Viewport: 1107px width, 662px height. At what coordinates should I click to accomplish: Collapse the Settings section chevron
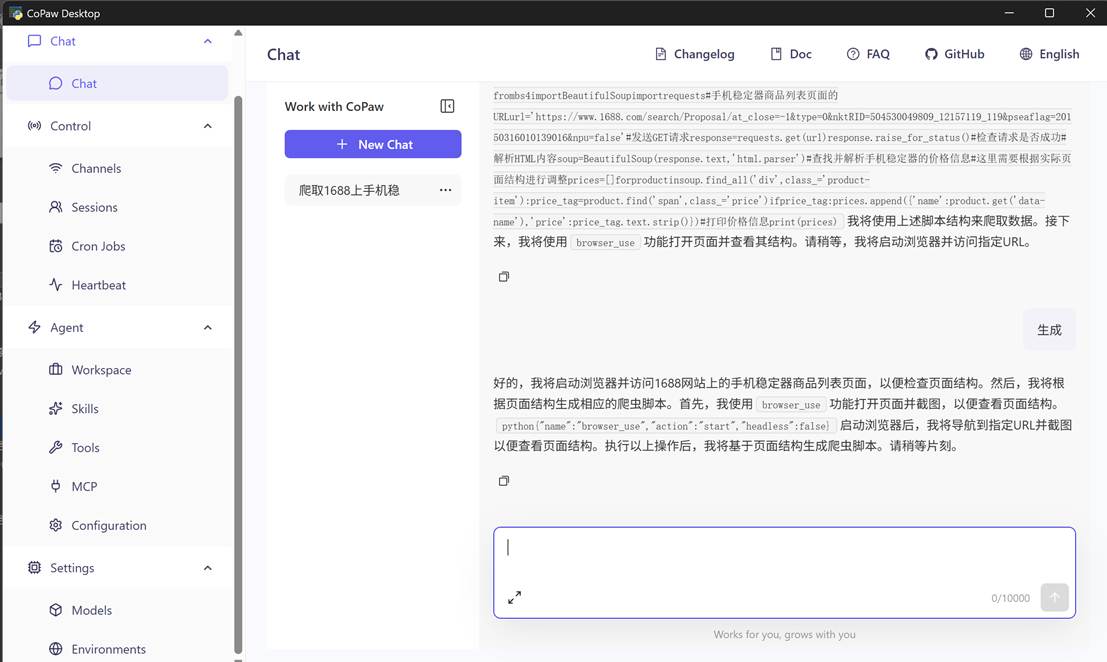(208, 567)
